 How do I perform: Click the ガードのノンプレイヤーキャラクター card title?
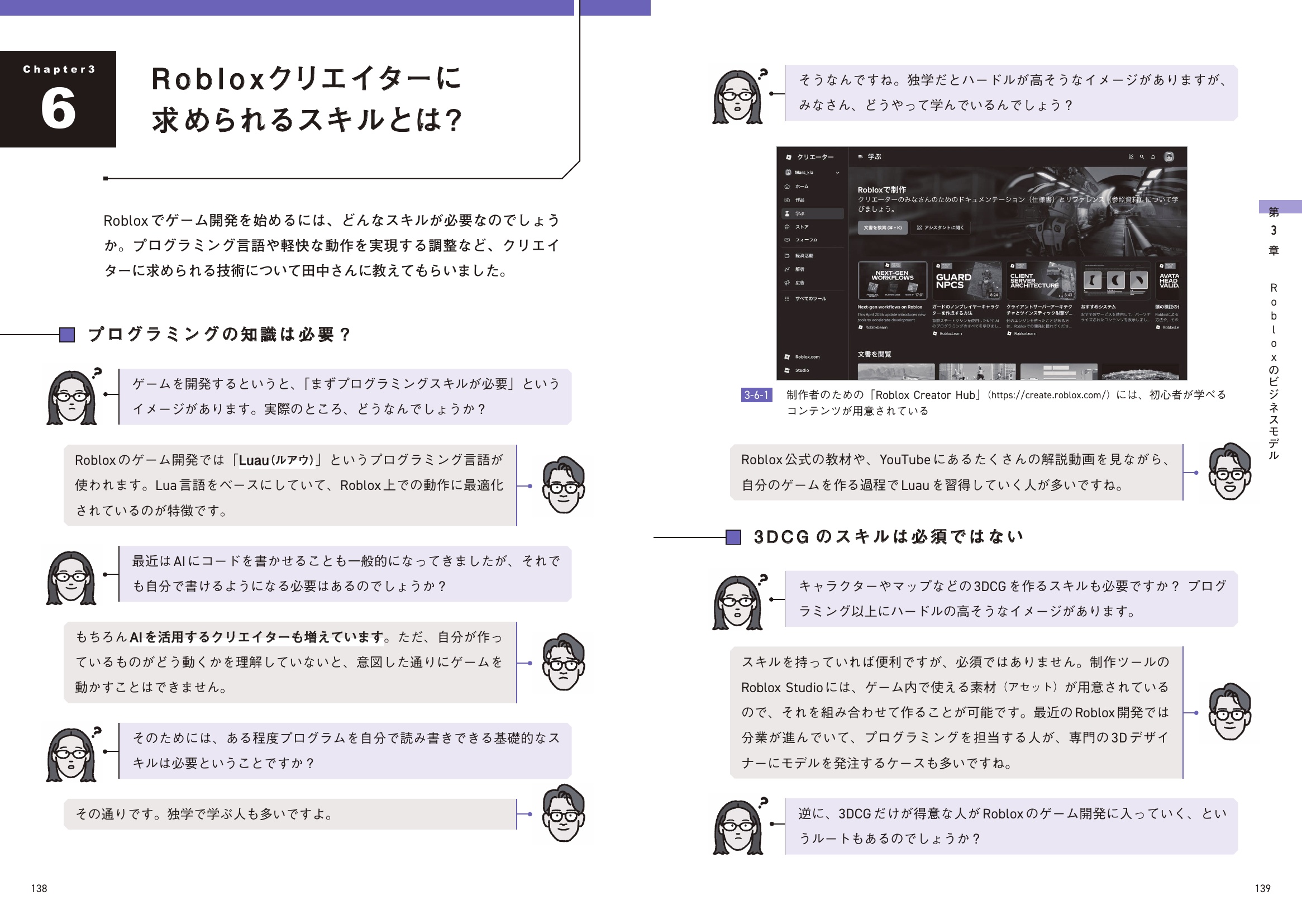[965, 310]
